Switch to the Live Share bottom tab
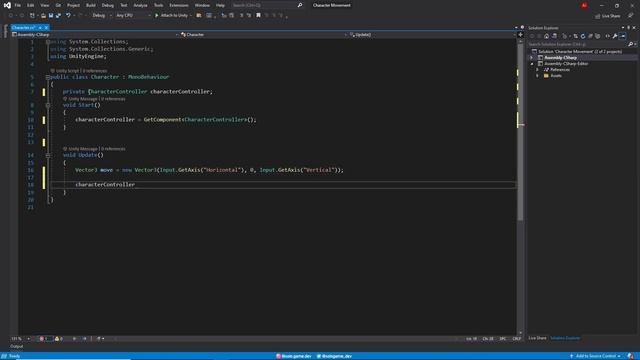The image size is (640, 360). pos(537,338)
